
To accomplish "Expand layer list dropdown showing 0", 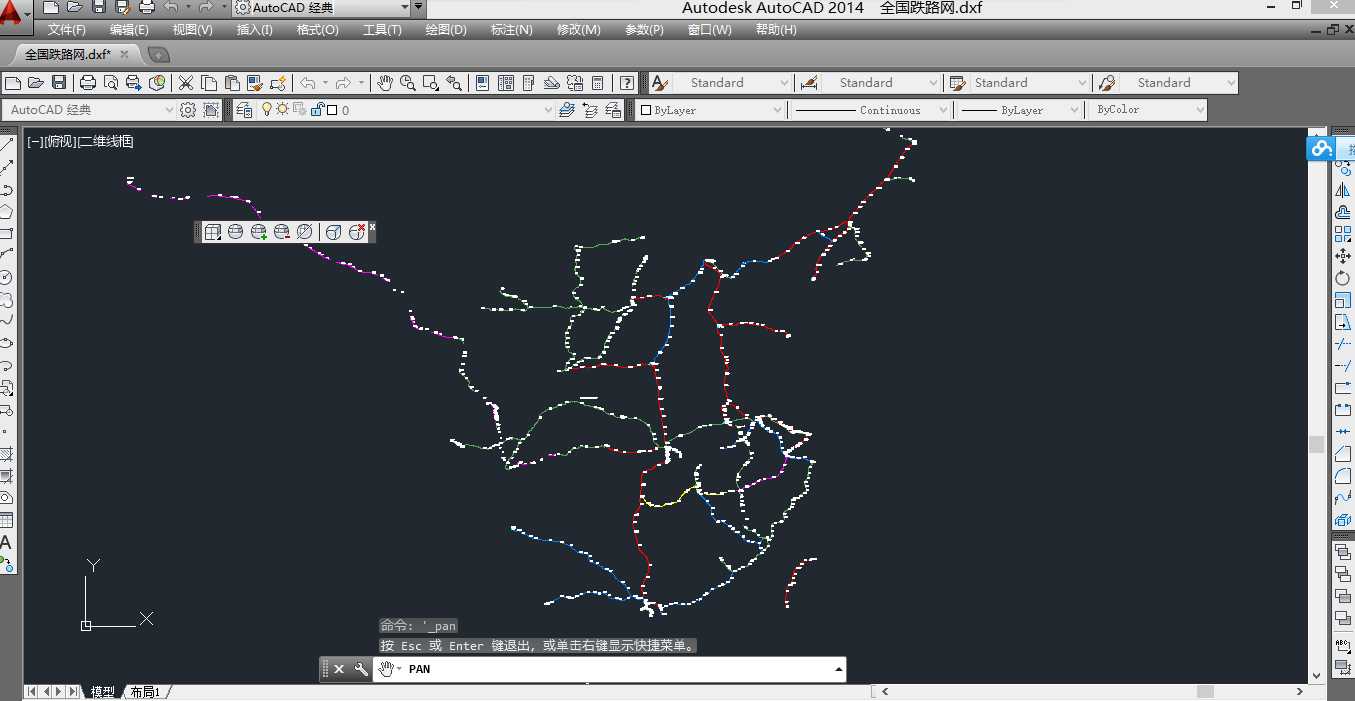I will (x=548, y=110).
